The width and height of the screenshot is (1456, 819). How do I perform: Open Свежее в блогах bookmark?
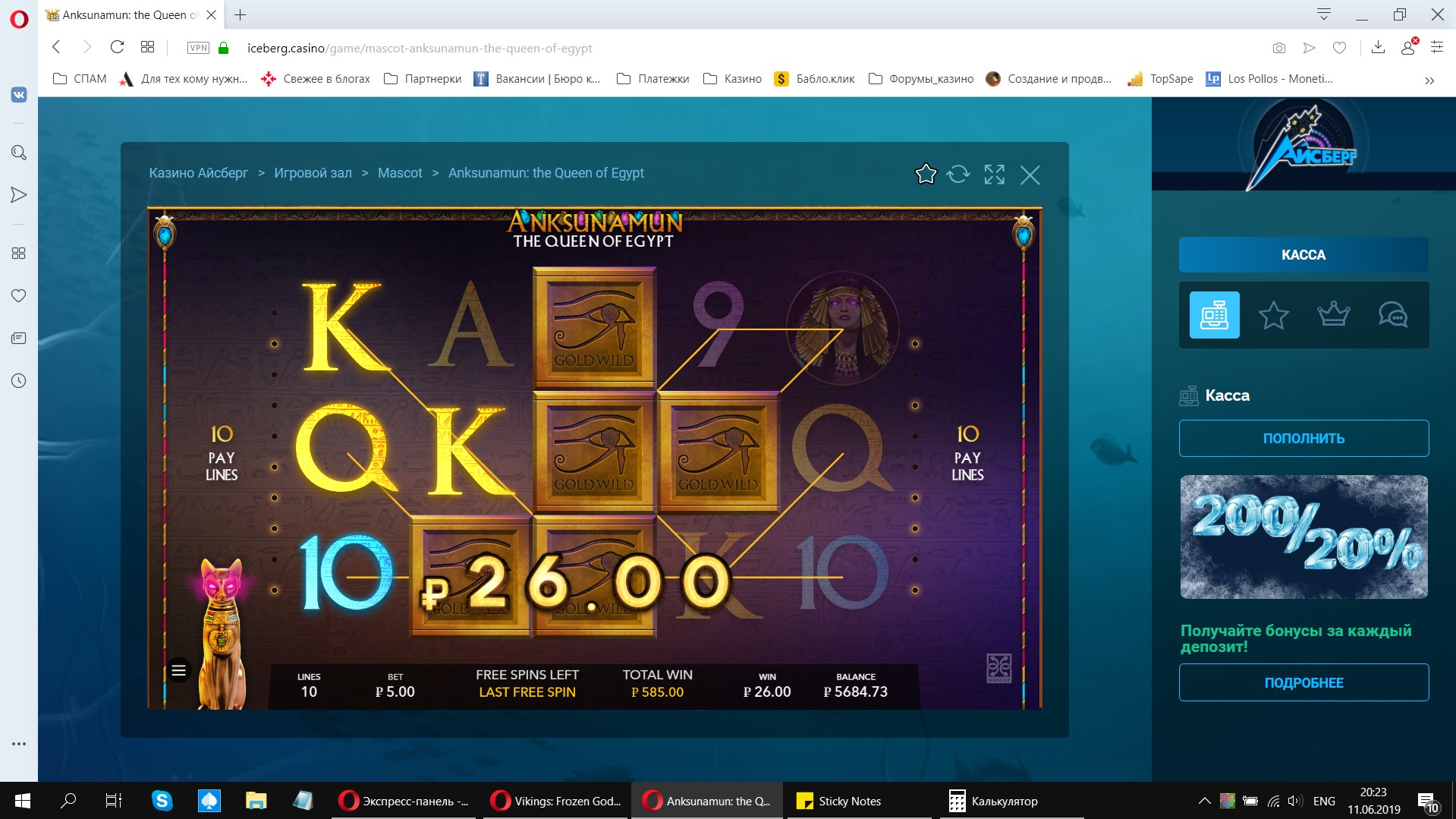pyautogui.click(x=316, y=79)
